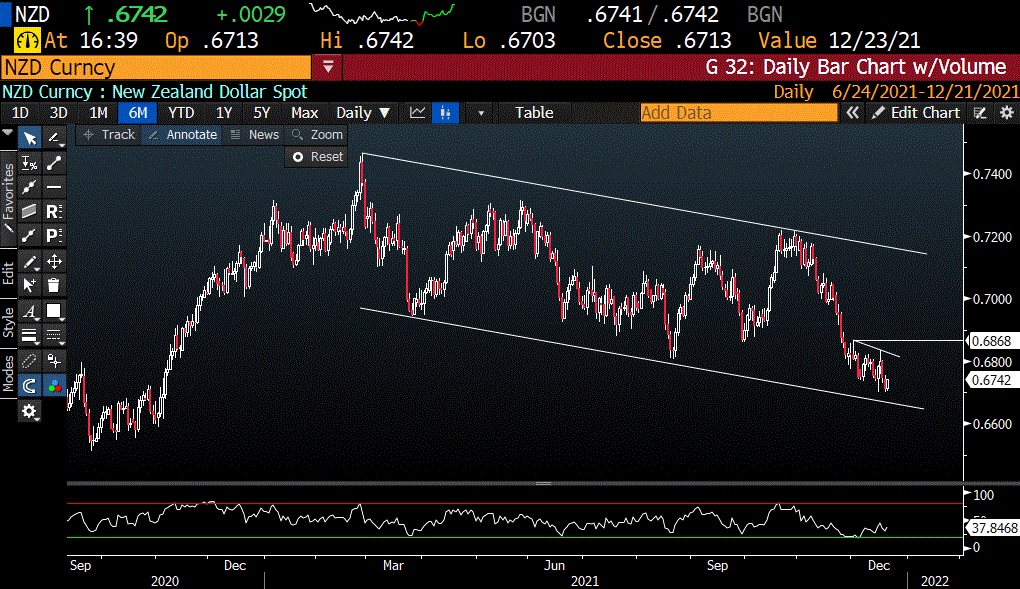This screenshot has height=589, width=1020.
Task: Open the percent change measurement tool
Action: [30, 162]
